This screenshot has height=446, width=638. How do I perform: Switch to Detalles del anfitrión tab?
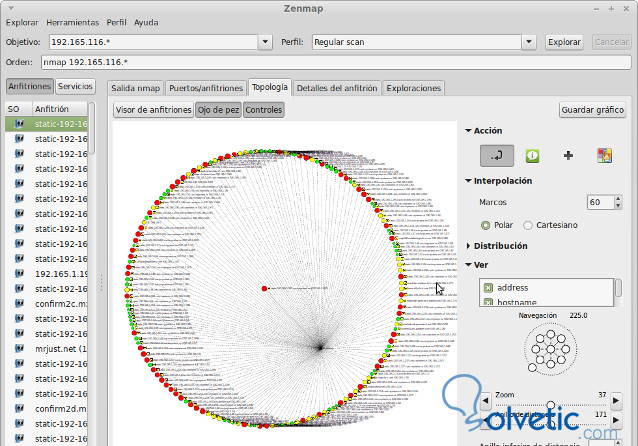[337, 88]
